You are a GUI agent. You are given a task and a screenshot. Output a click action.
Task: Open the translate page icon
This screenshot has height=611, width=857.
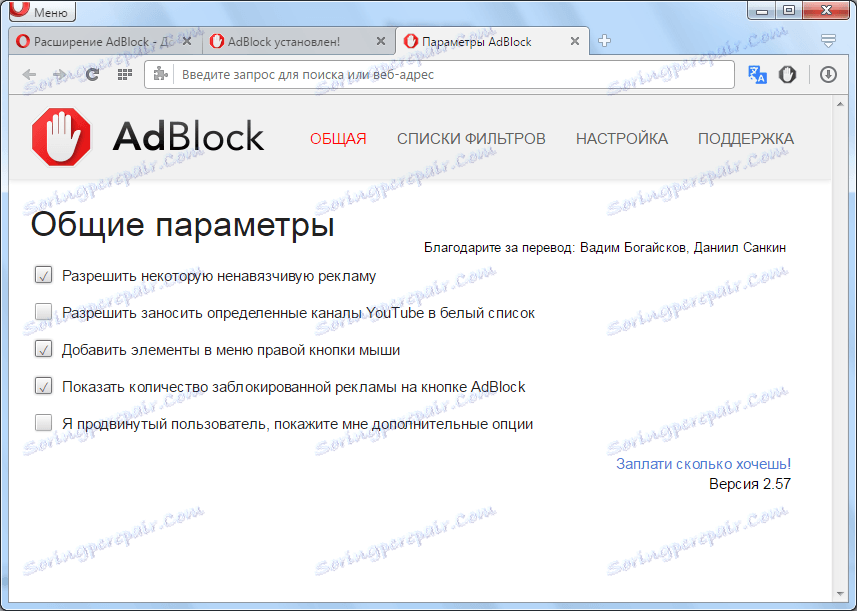point(757,74)
